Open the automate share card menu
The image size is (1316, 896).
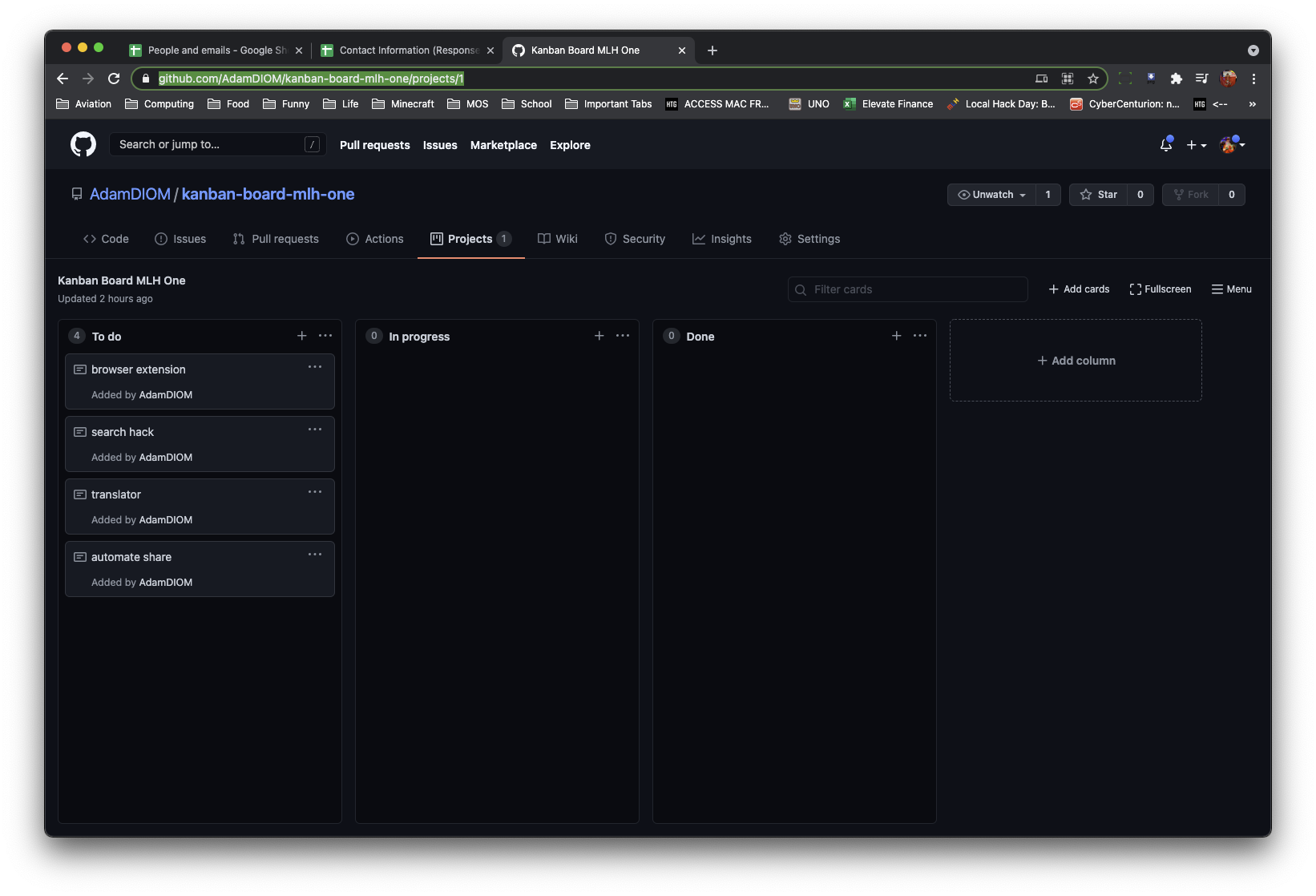(x=315, y=555)
